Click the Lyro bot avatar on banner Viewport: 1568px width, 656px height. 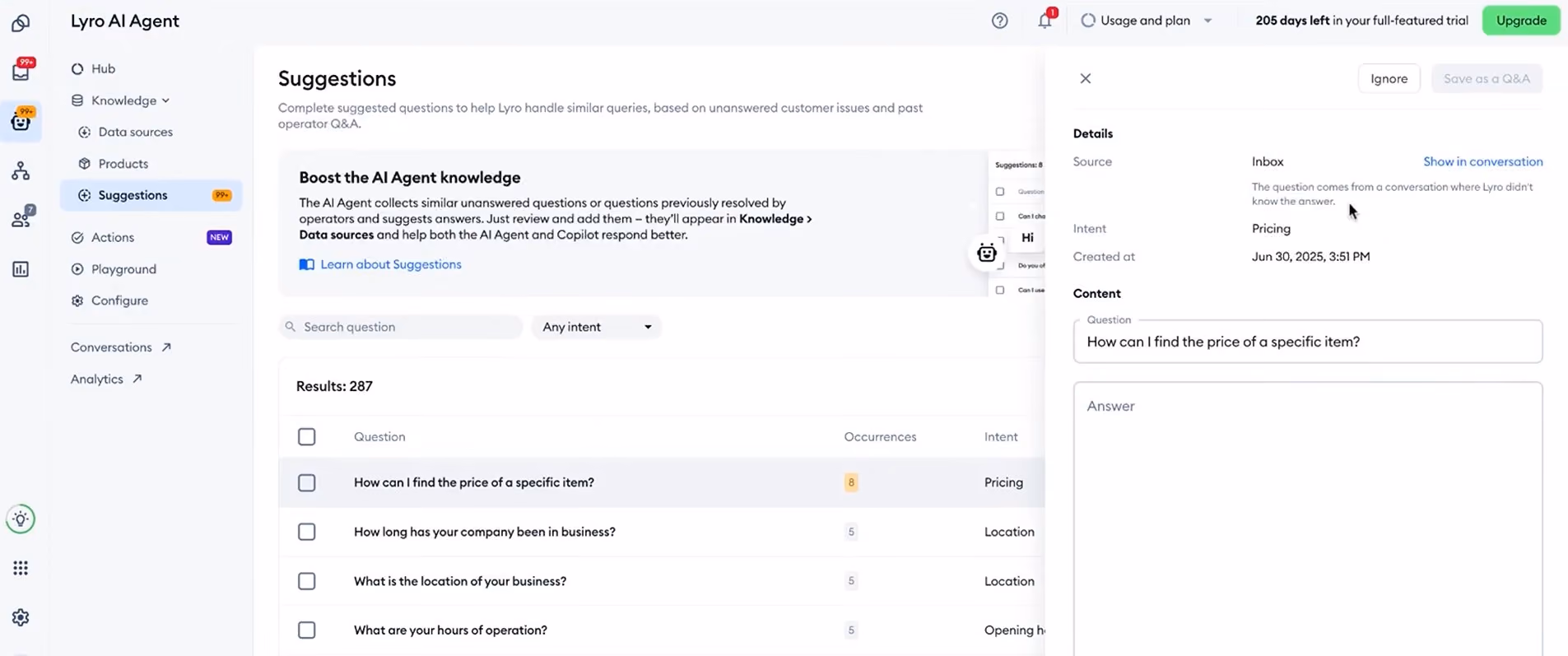tap(986, 253)
